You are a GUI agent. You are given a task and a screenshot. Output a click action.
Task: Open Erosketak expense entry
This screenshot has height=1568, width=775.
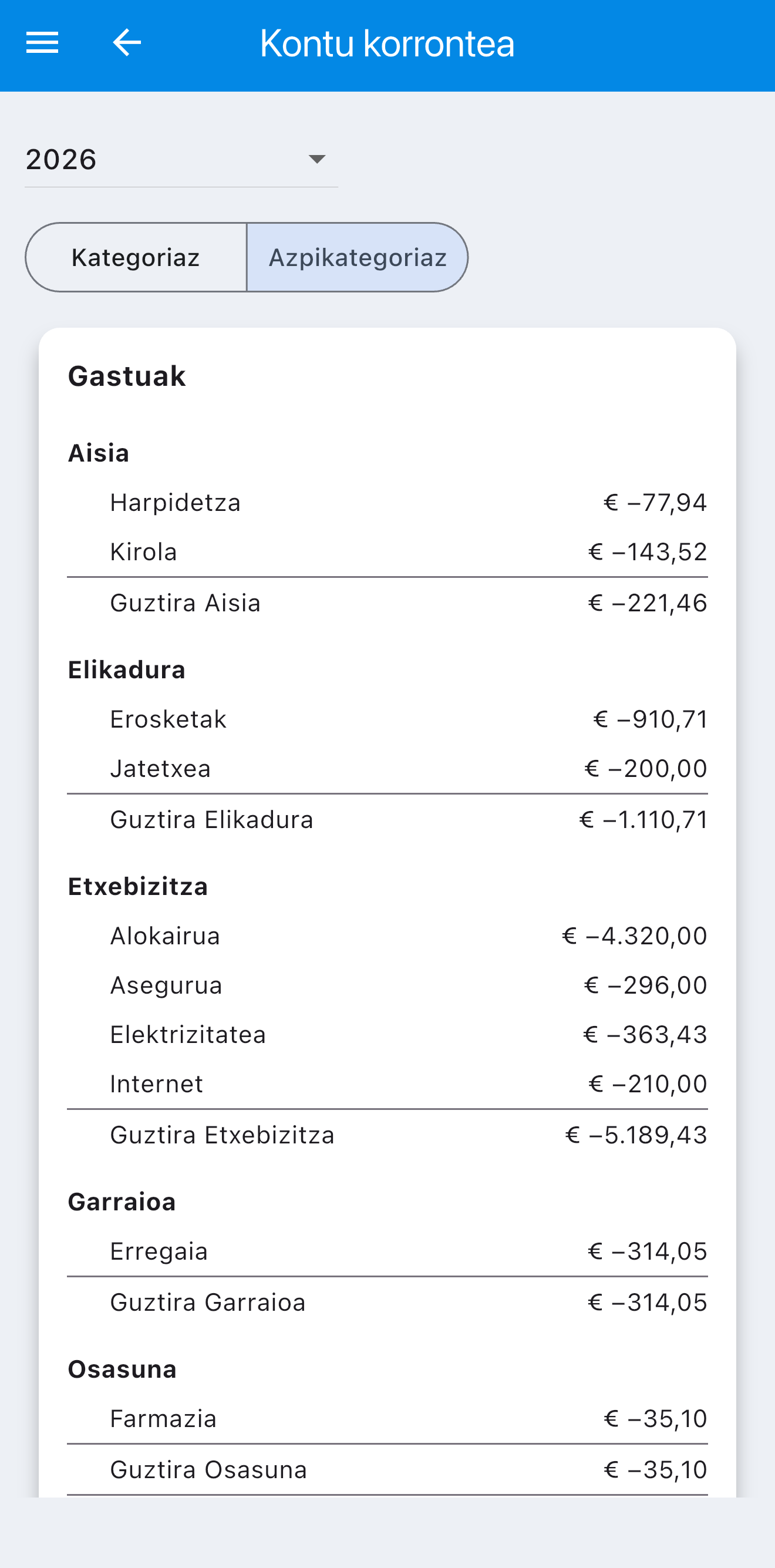tap(387, 719)
